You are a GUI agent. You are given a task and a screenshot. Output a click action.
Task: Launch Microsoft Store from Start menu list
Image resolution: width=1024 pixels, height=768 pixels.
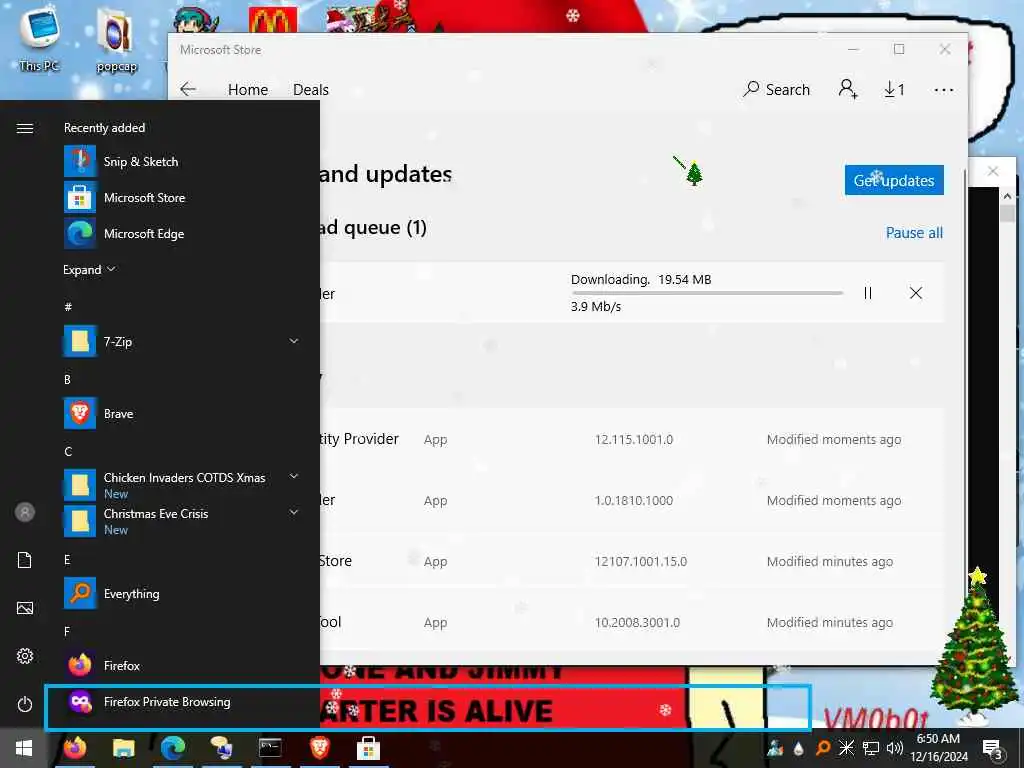(183, 197)
